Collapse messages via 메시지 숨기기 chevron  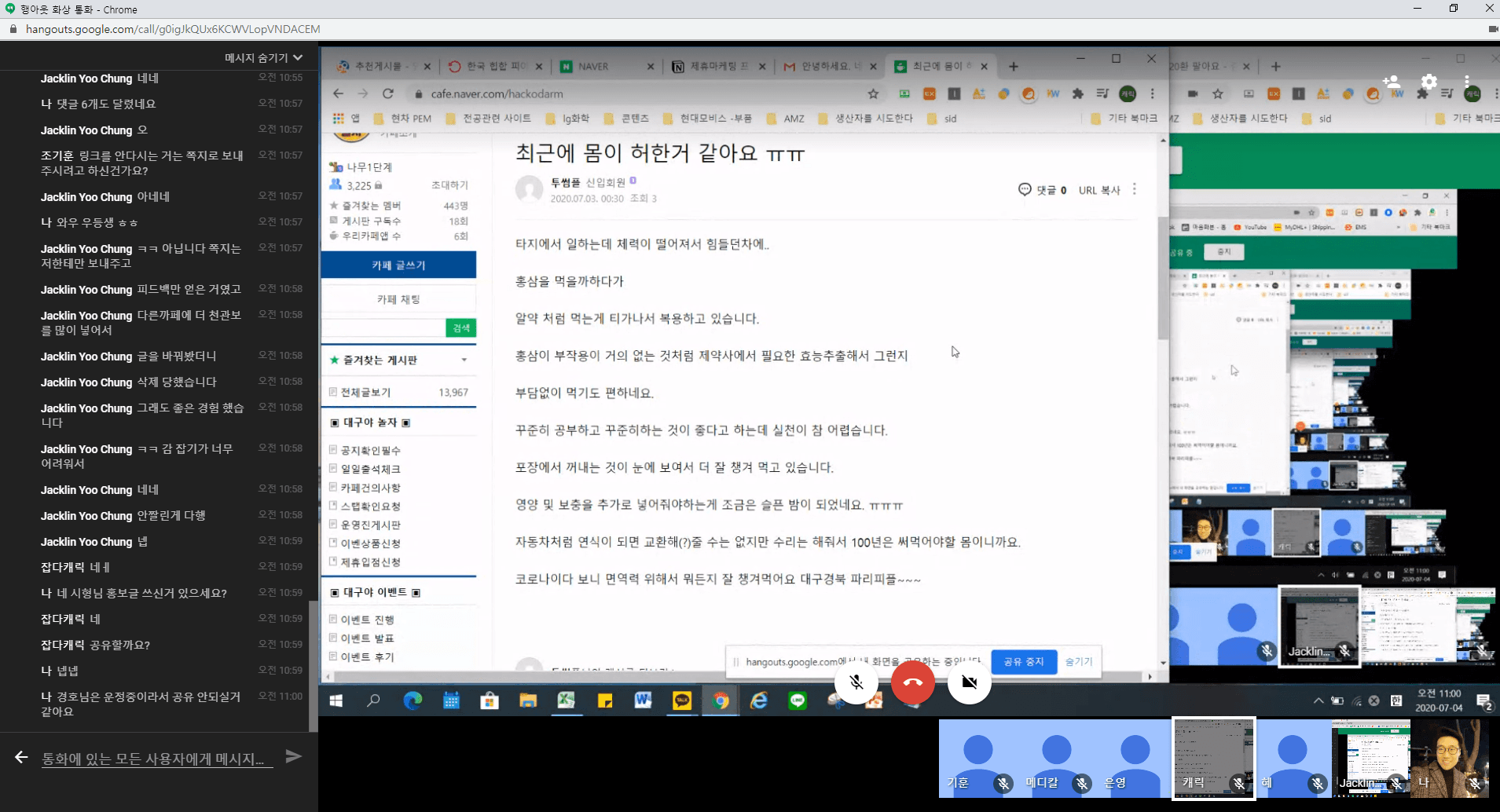pos(296,57)
